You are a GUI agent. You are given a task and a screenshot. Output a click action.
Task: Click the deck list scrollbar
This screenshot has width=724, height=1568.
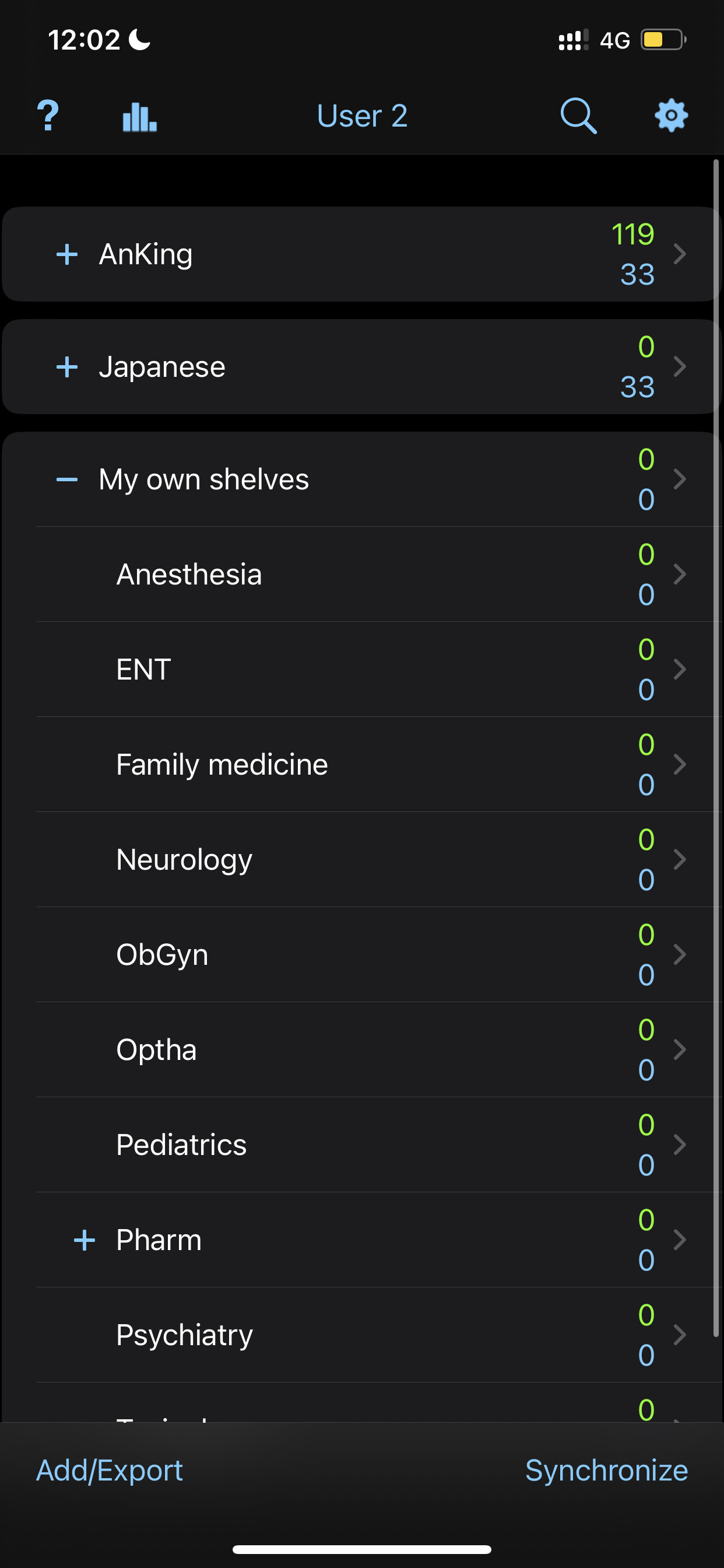[x=716, y=748]
